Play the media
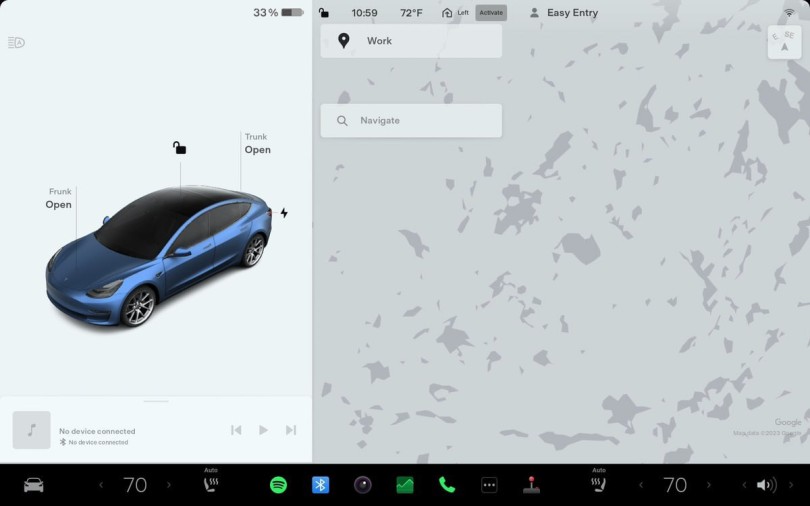810x506 pixels. [263, 430]
